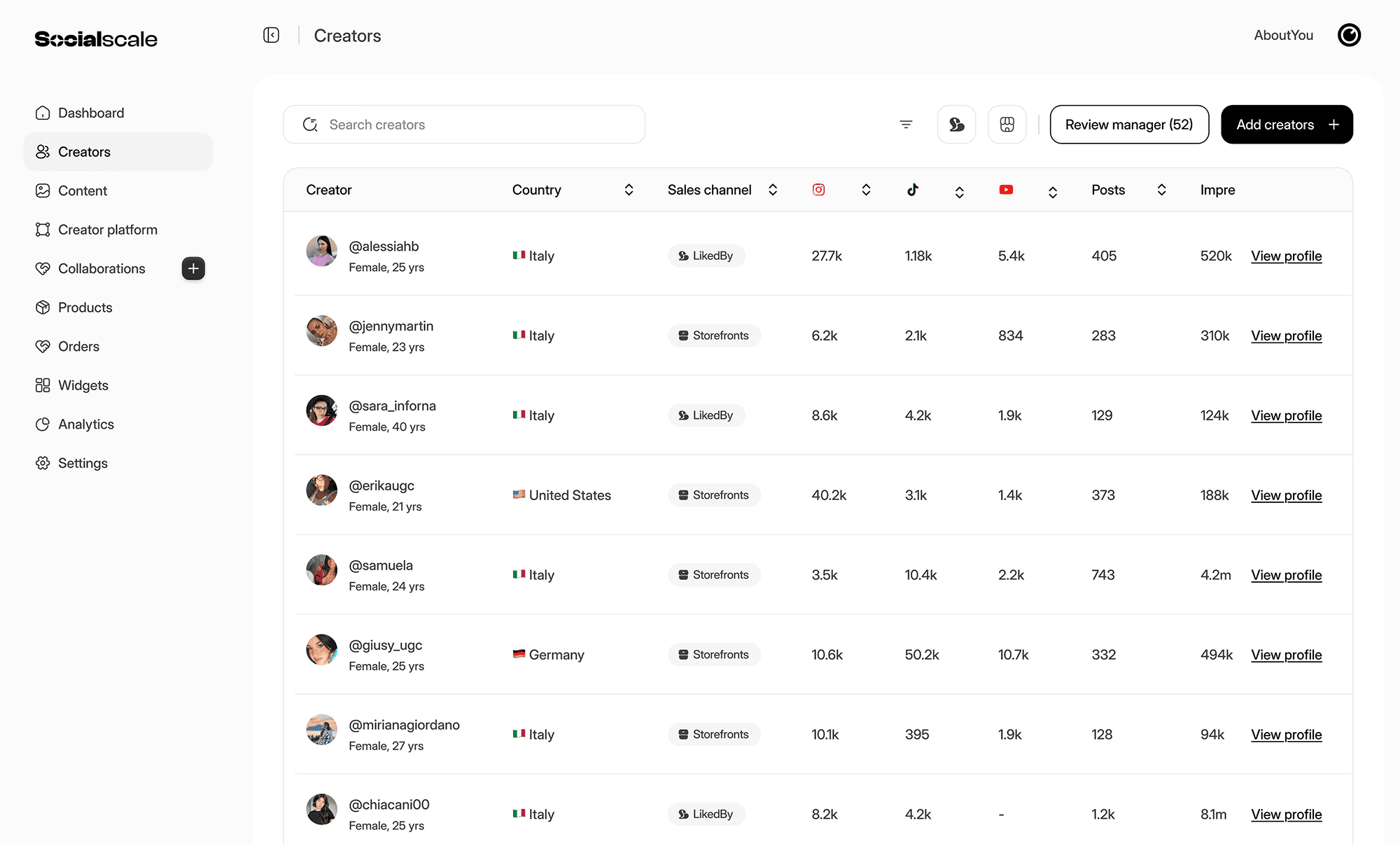Image resolution: width=1400 pixels, height=844 pixels.
Task: Click the TikTok column header icon
Action: 913,190
